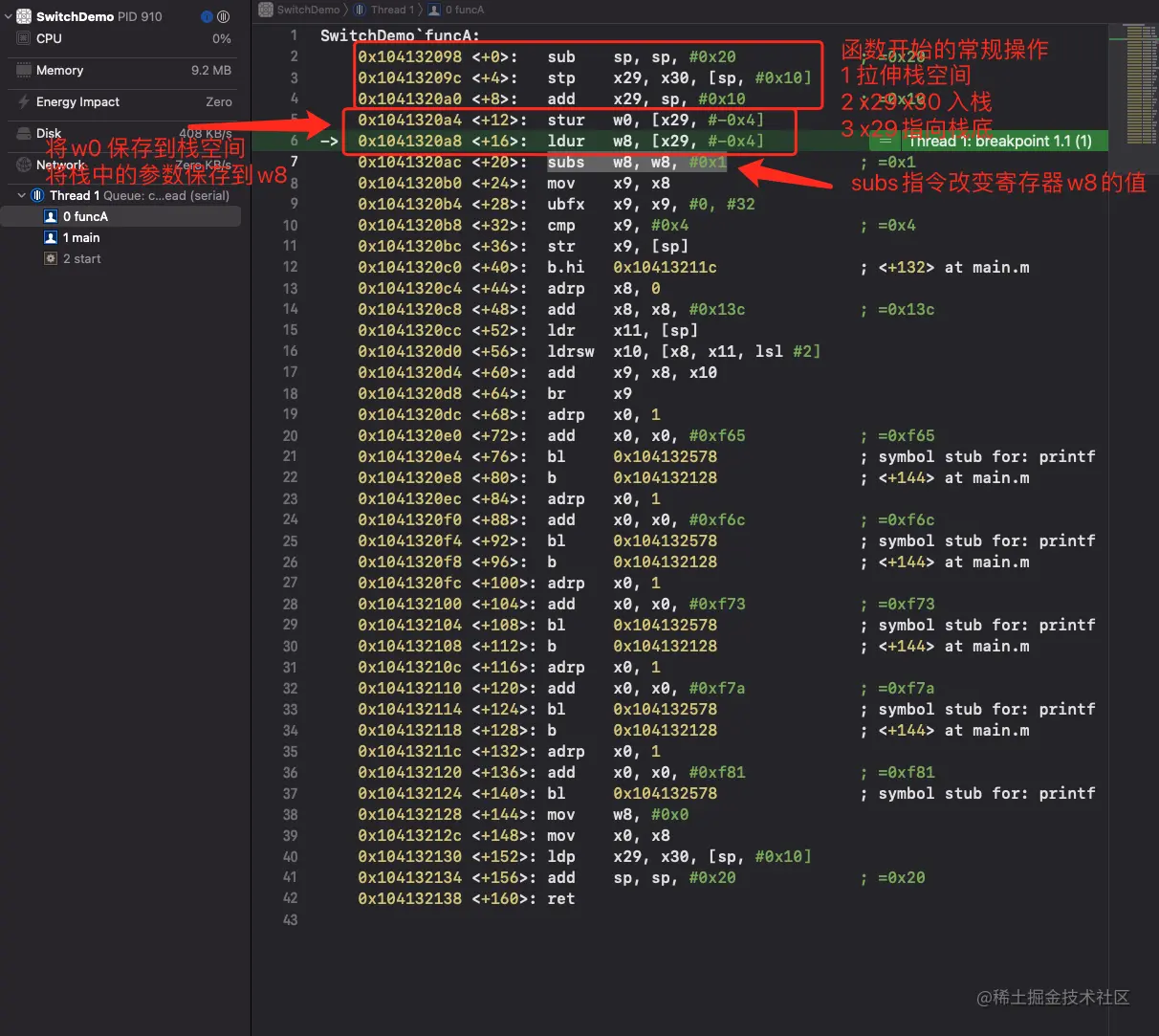Click the Thread 1: breakpoint 1.1 banner
Image resolution: width=1159 pixels, height=1036 pixels.
pos(999,141)
